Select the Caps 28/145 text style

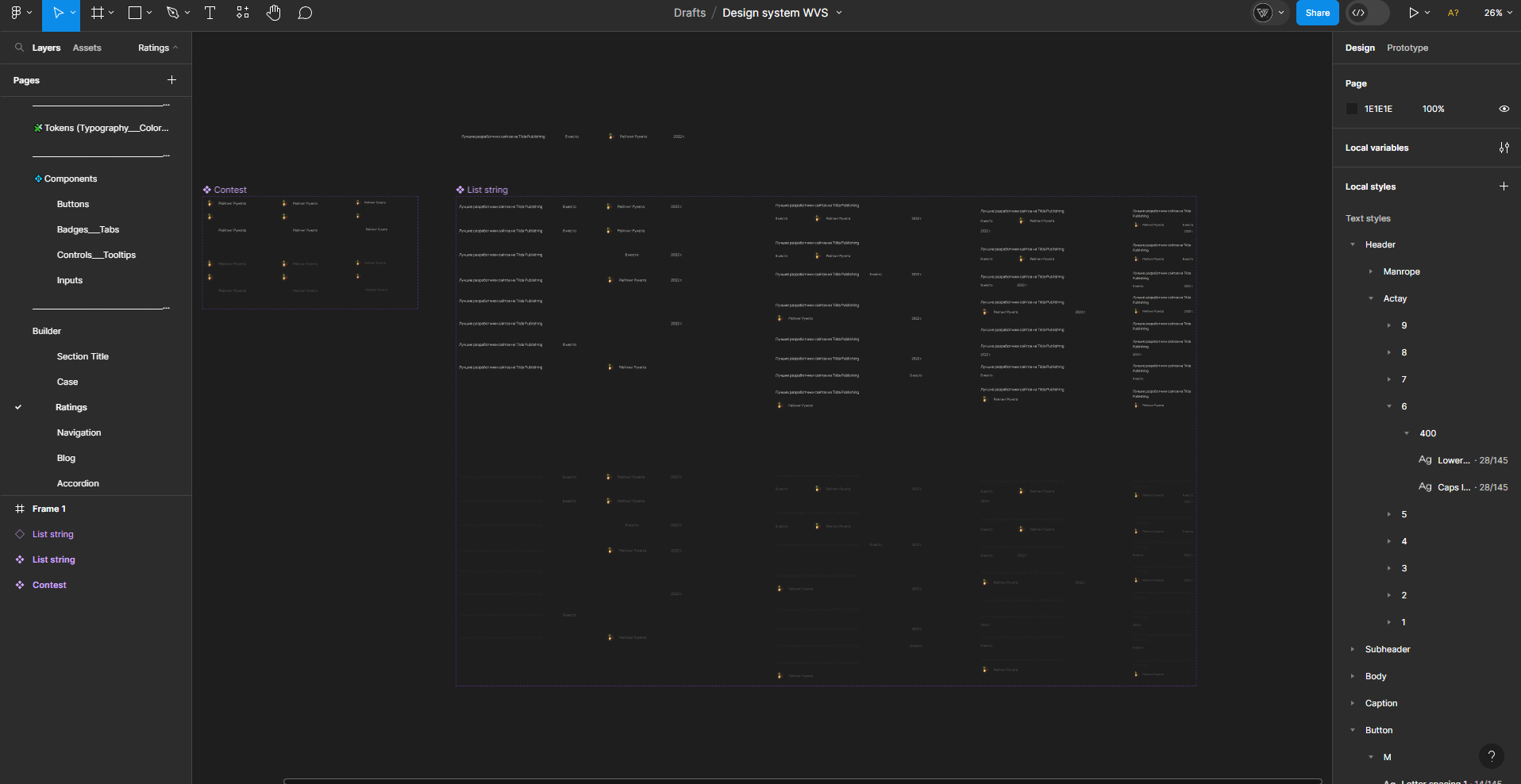tap(1462, 487)
